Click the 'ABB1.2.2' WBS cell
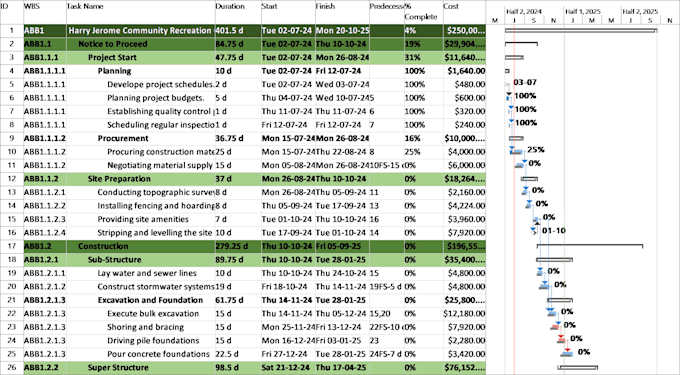 [x=45, y=368]
